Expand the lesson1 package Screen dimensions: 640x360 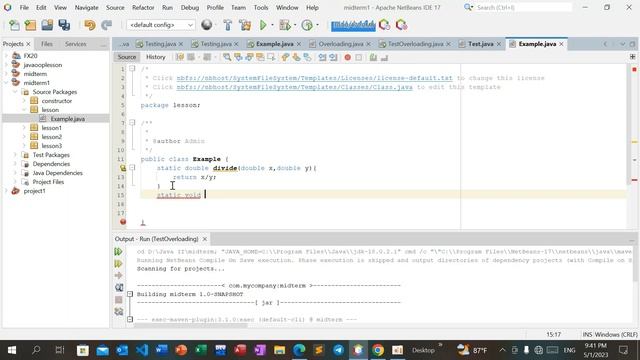pyautogui.click(x=24, y=128)
